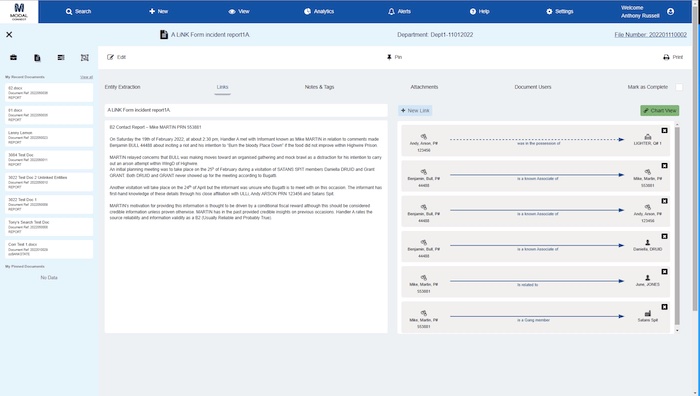
Task: Click the user profile avatar icon
Action: tap(671, 12)
